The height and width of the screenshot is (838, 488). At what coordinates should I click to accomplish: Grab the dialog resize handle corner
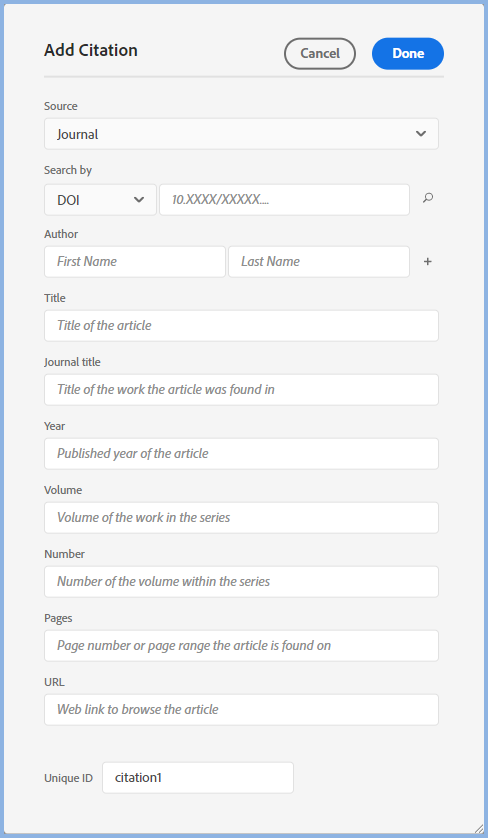tap(479, 829)
